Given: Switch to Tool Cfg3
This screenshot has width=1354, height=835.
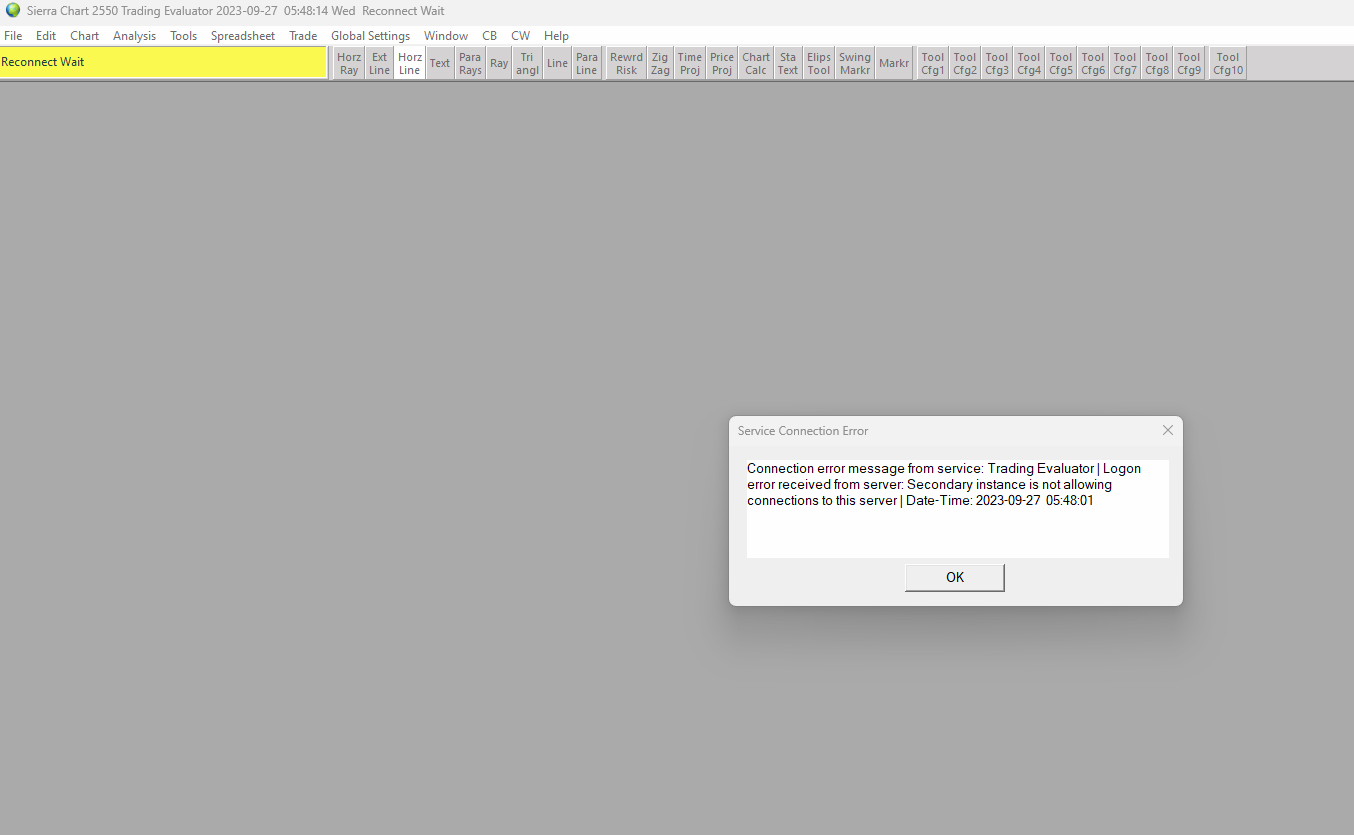Looking at the screenshot, I should pos(997,63).
